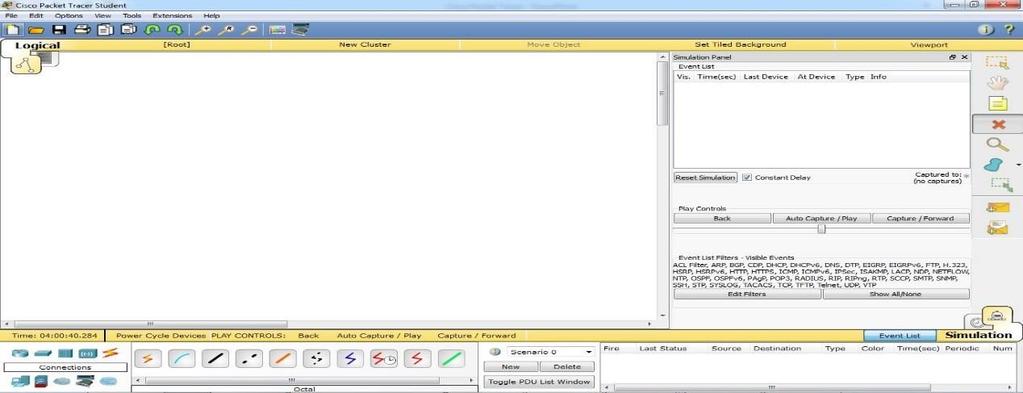Pick the green Octal cable connection

click(x=451, y=358)
